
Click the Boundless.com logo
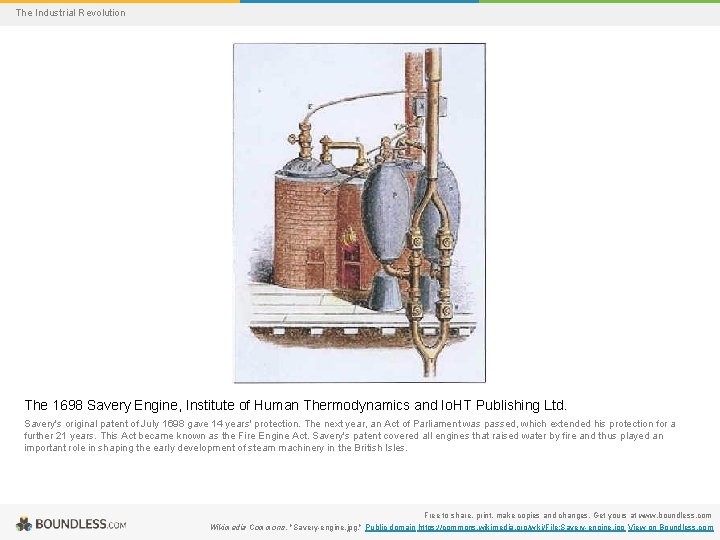click(x=71, y=524)
